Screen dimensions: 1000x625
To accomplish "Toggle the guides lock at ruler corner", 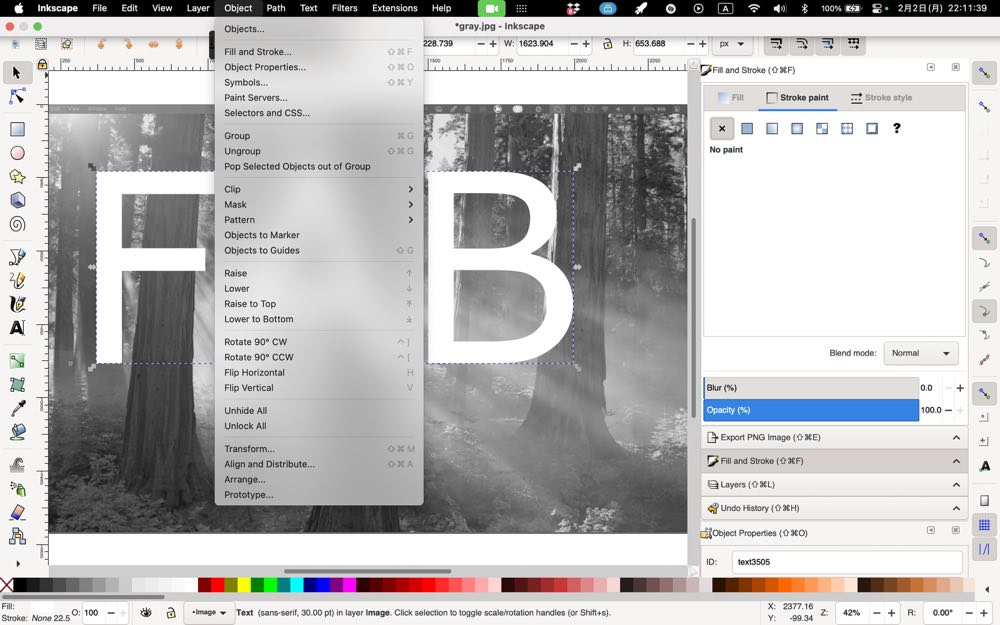I will click(42, 64).
